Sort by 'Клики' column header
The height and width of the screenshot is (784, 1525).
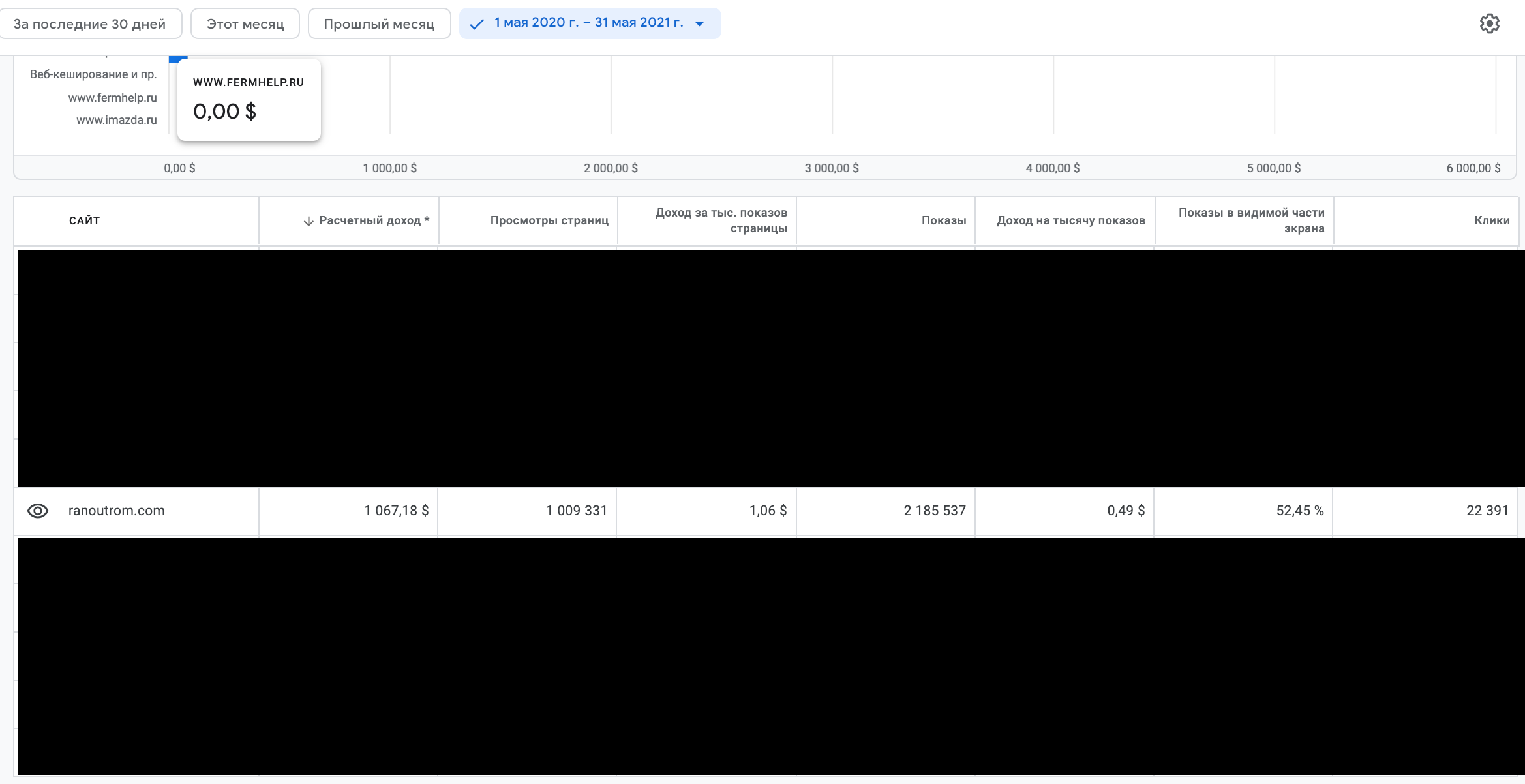click(x=1492, y=220)
